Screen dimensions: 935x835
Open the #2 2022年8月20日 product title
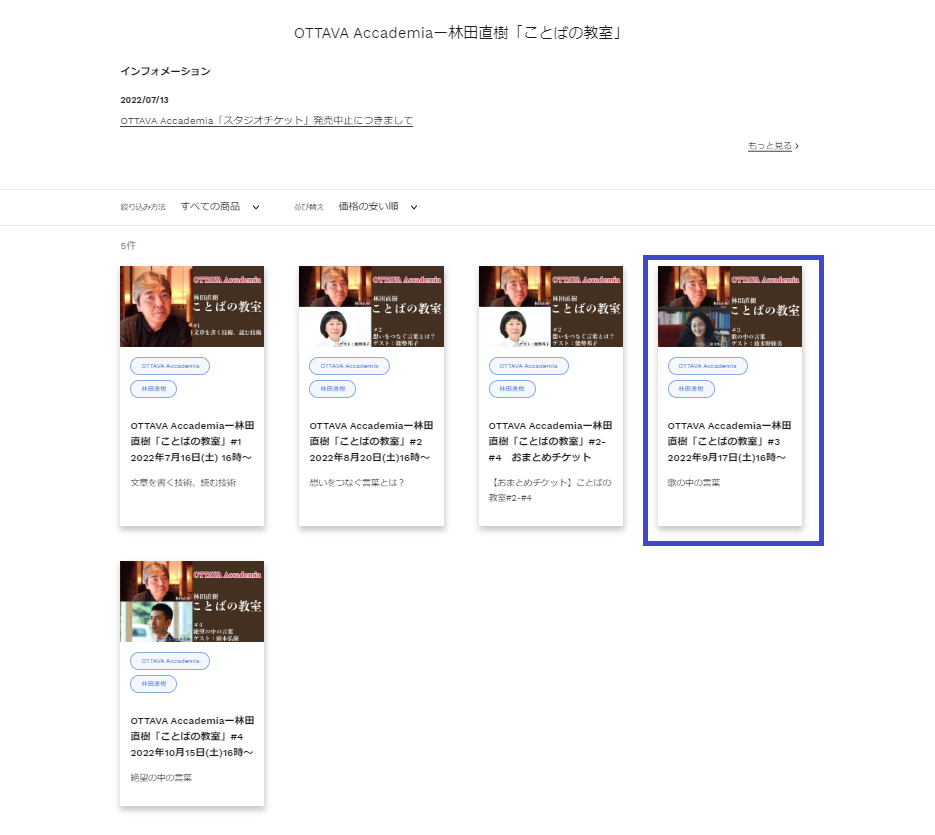tap(370, 441)
